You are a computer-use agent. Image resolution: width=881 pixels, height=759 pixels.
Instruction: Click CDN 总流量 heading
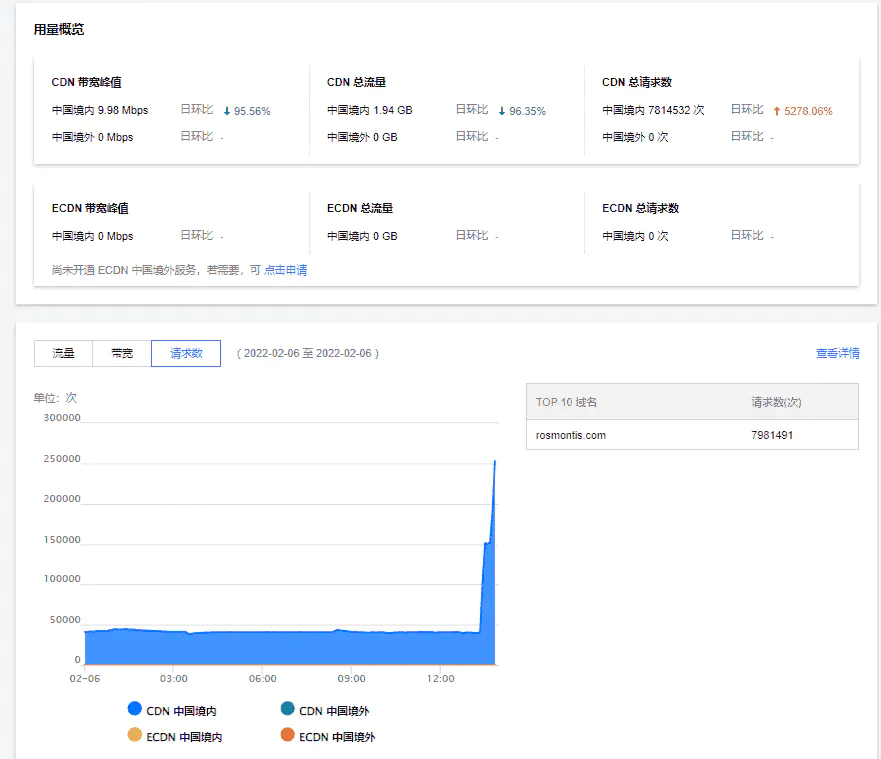pos(356,82)
